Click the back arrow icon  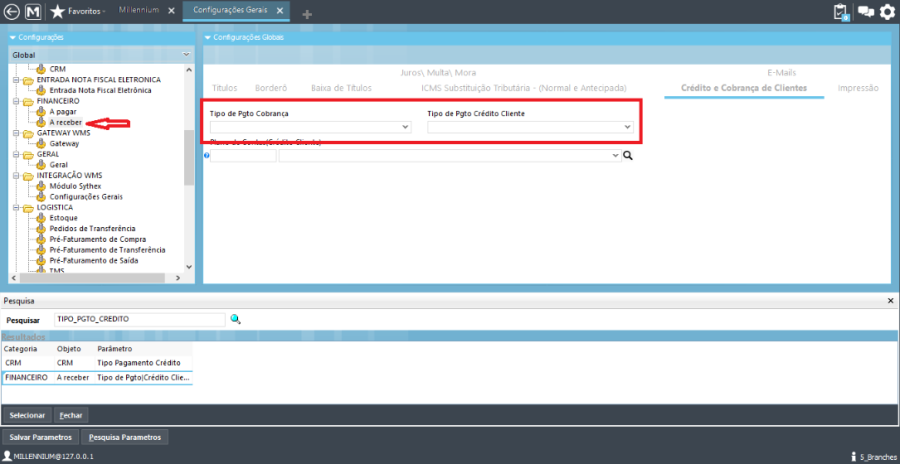11,11
